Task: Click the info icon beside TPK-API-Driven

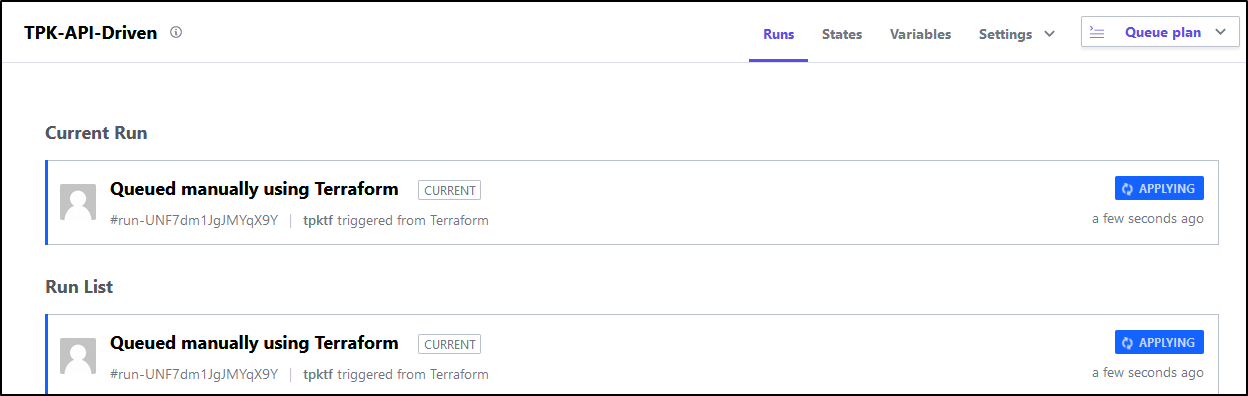Action: point(176,32)
